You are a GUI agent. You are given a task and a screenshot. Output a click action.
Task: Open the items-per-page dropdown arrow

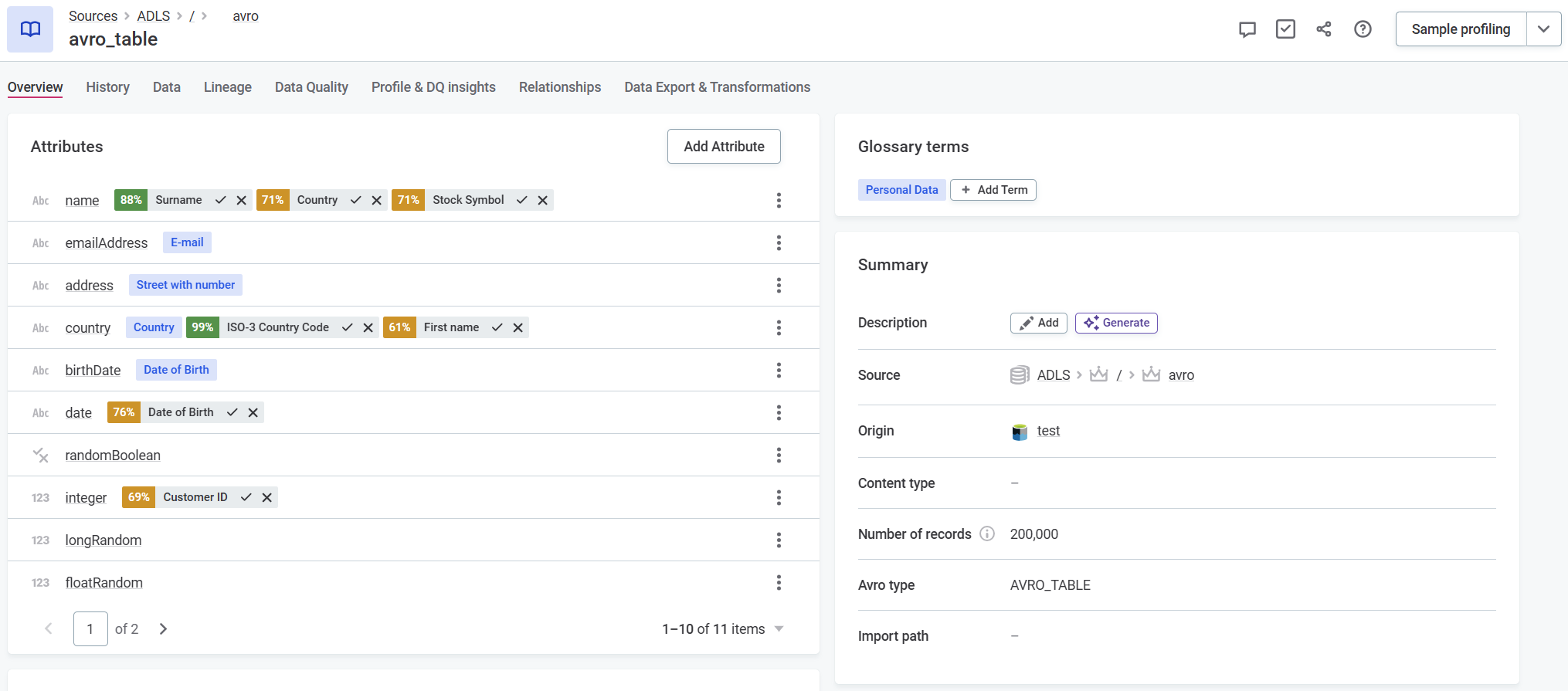point(779,629)
